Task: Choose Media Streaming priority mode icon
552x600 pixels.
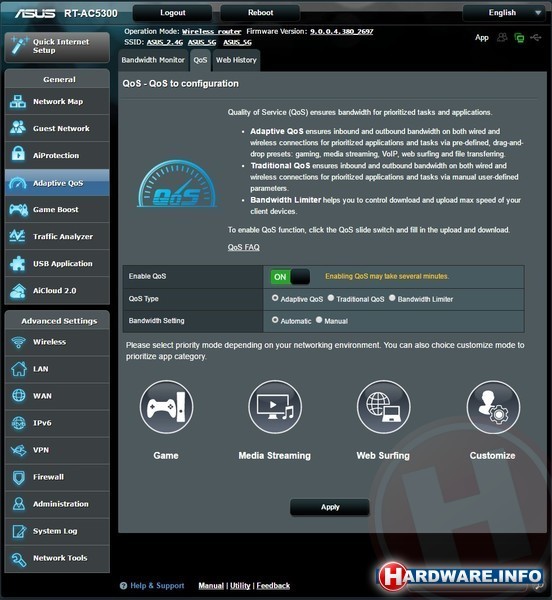Action: [x=275, y=407]
